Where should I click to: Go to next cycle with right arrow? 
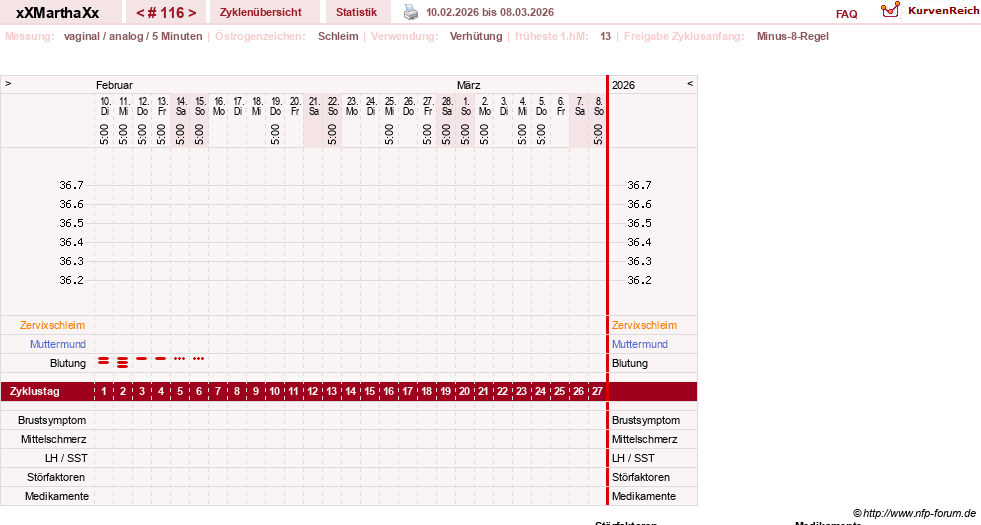[192, 13]
